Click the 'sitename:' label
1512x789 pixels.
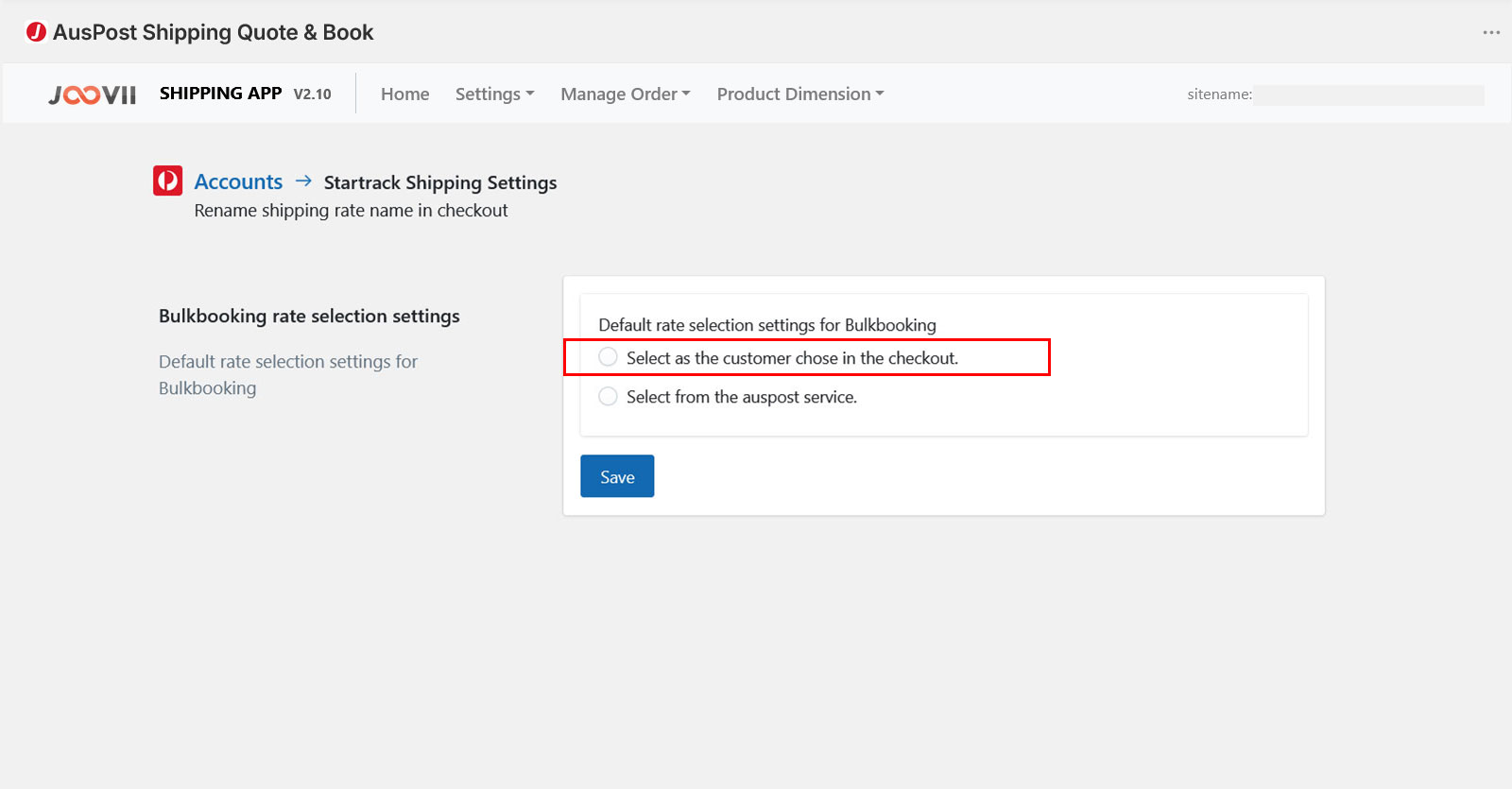(x=1219, y=94)
